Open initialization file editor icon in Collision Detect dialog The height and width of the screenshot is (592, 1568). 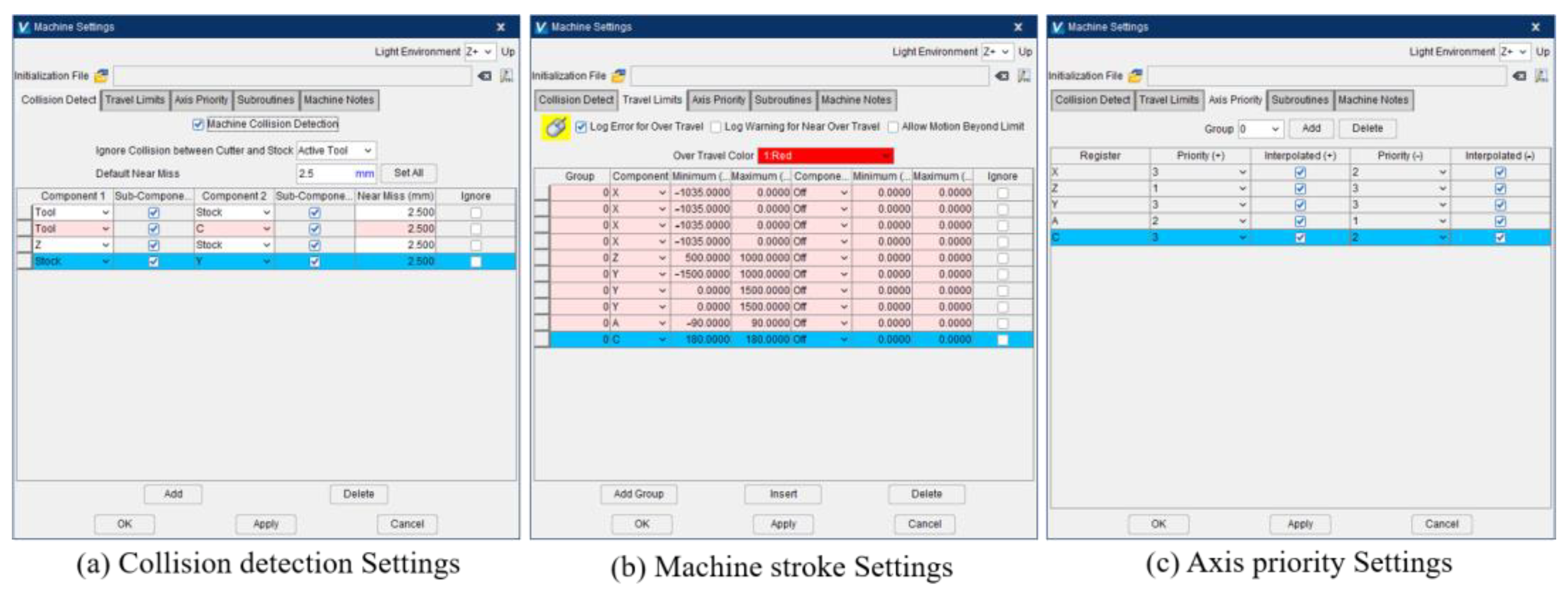coord(507,76)
